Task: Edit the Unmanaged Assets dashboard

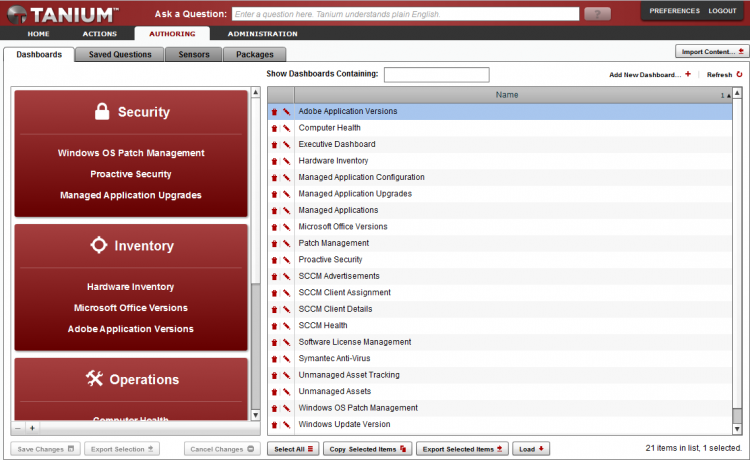Action: tap(286, 392)
